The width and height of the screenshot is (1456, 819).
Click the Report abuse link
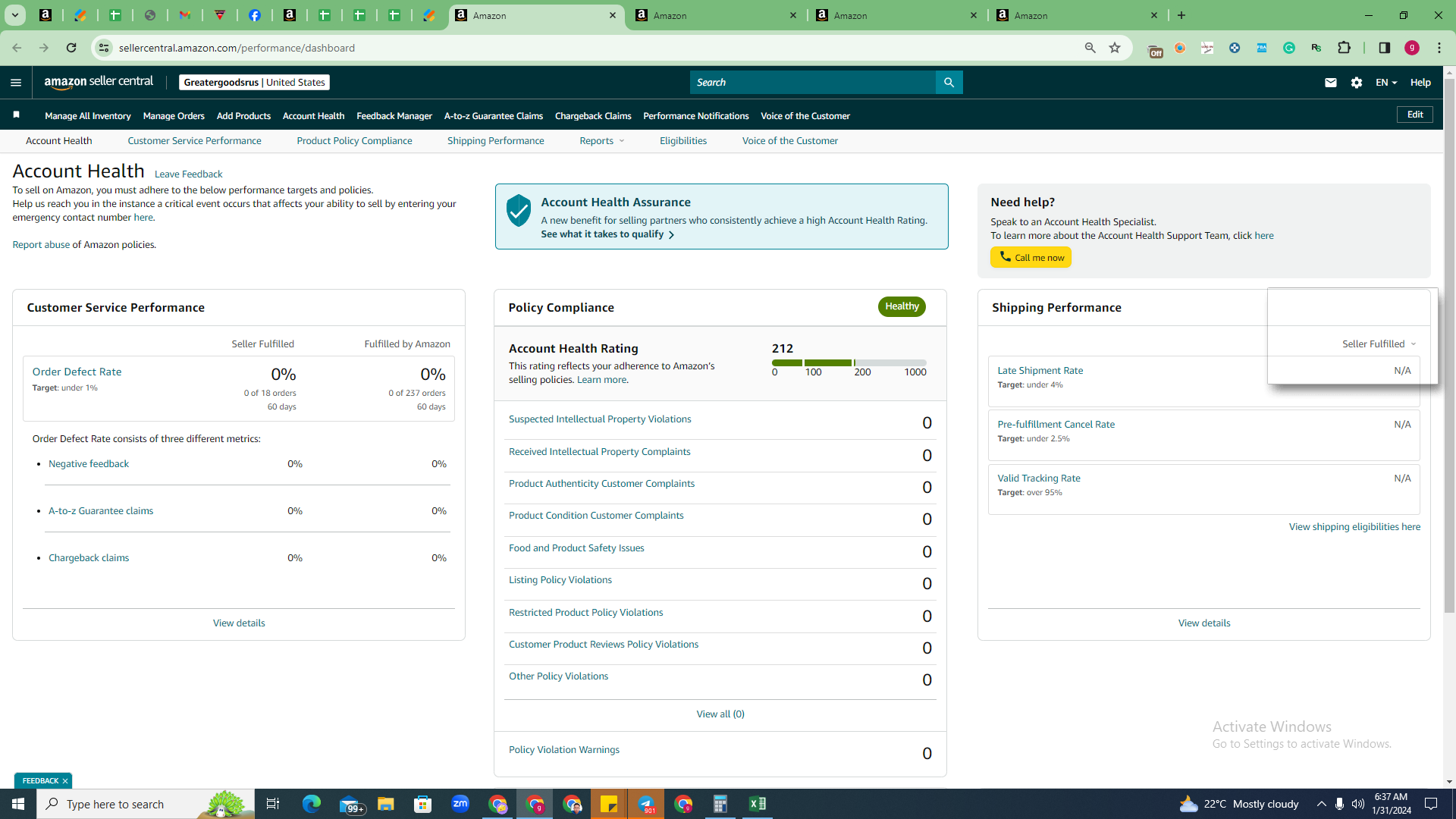41,245
